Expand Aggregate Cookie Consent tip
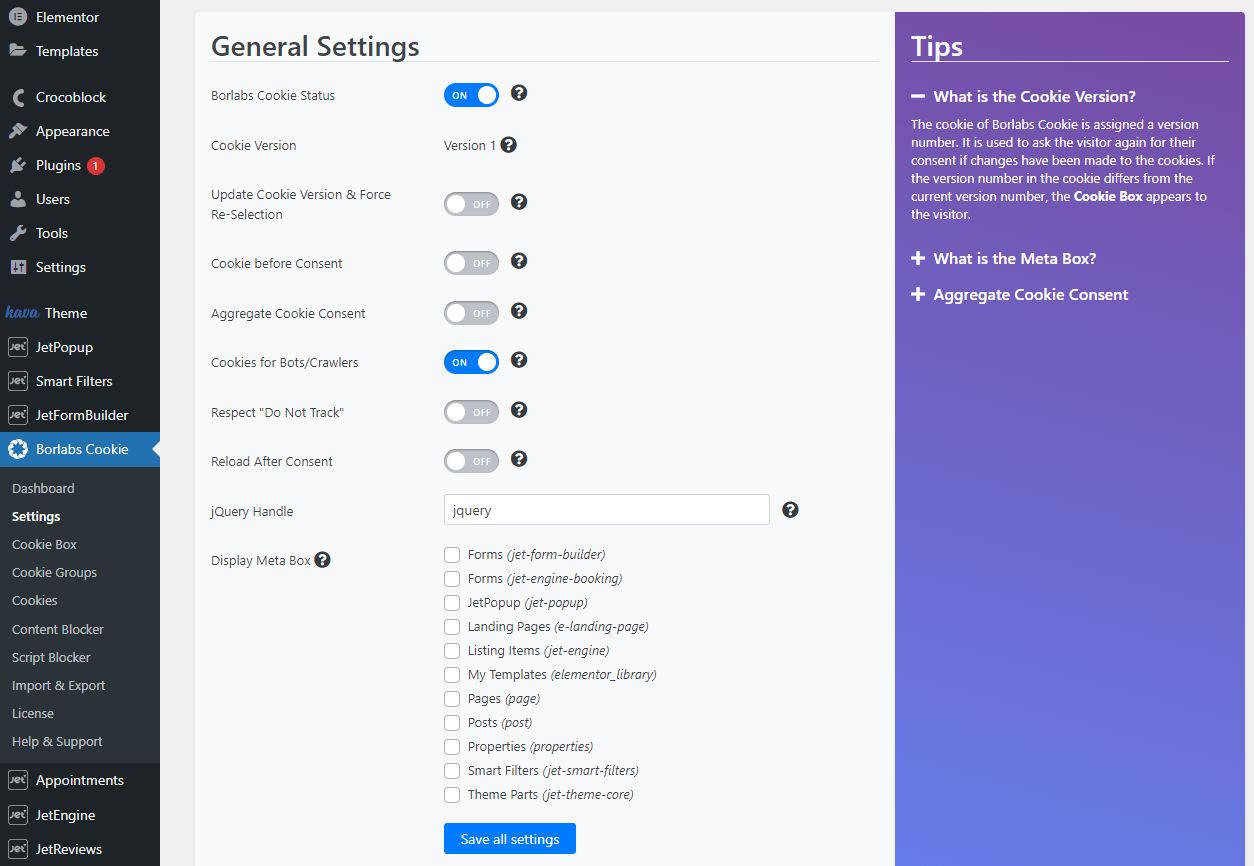 (1020, 295)
